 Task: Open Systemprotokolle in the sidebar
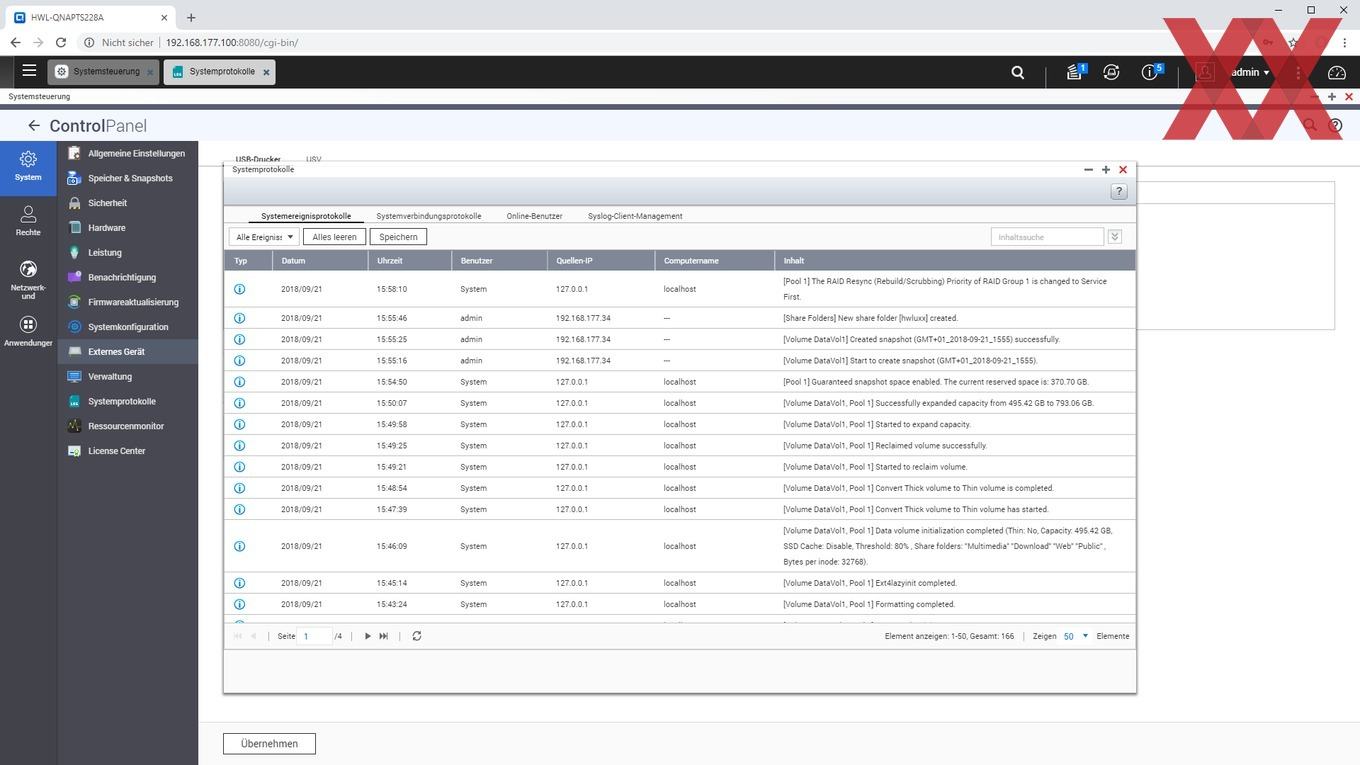click(128, 401)
